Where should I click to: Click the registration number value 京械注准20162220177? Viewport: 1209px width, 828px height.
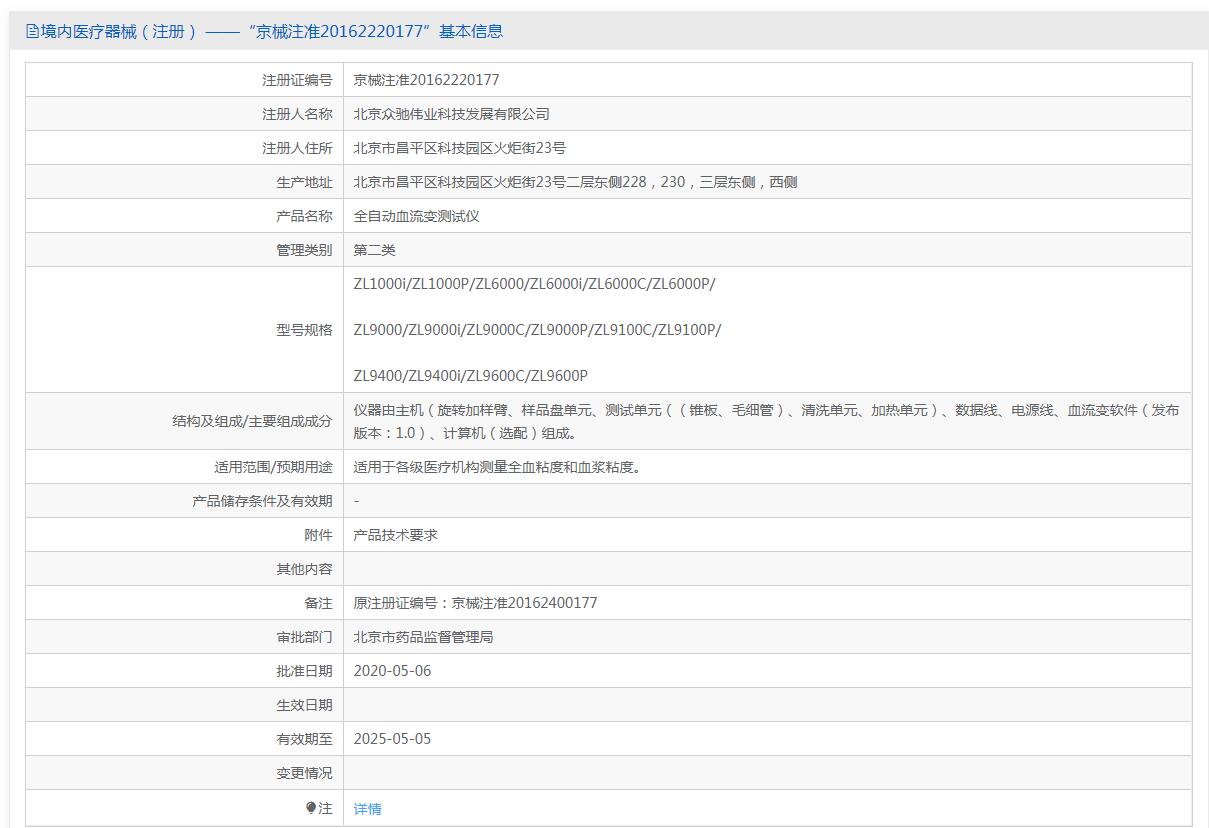[426, 80]
